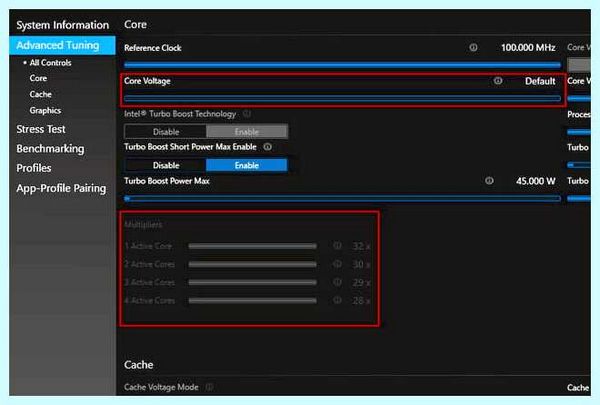
Task: Open the App-Profile Pairing section
Action: 61,188
